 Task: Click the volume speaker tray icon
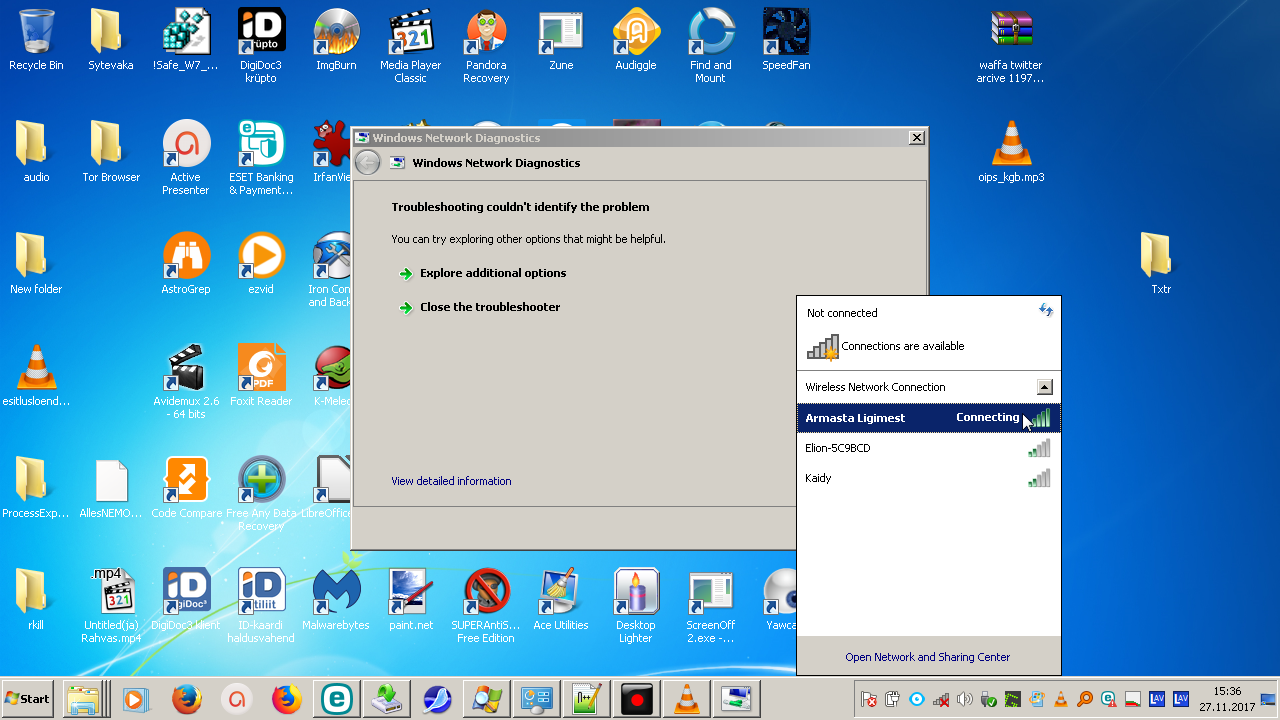[964, 699]
